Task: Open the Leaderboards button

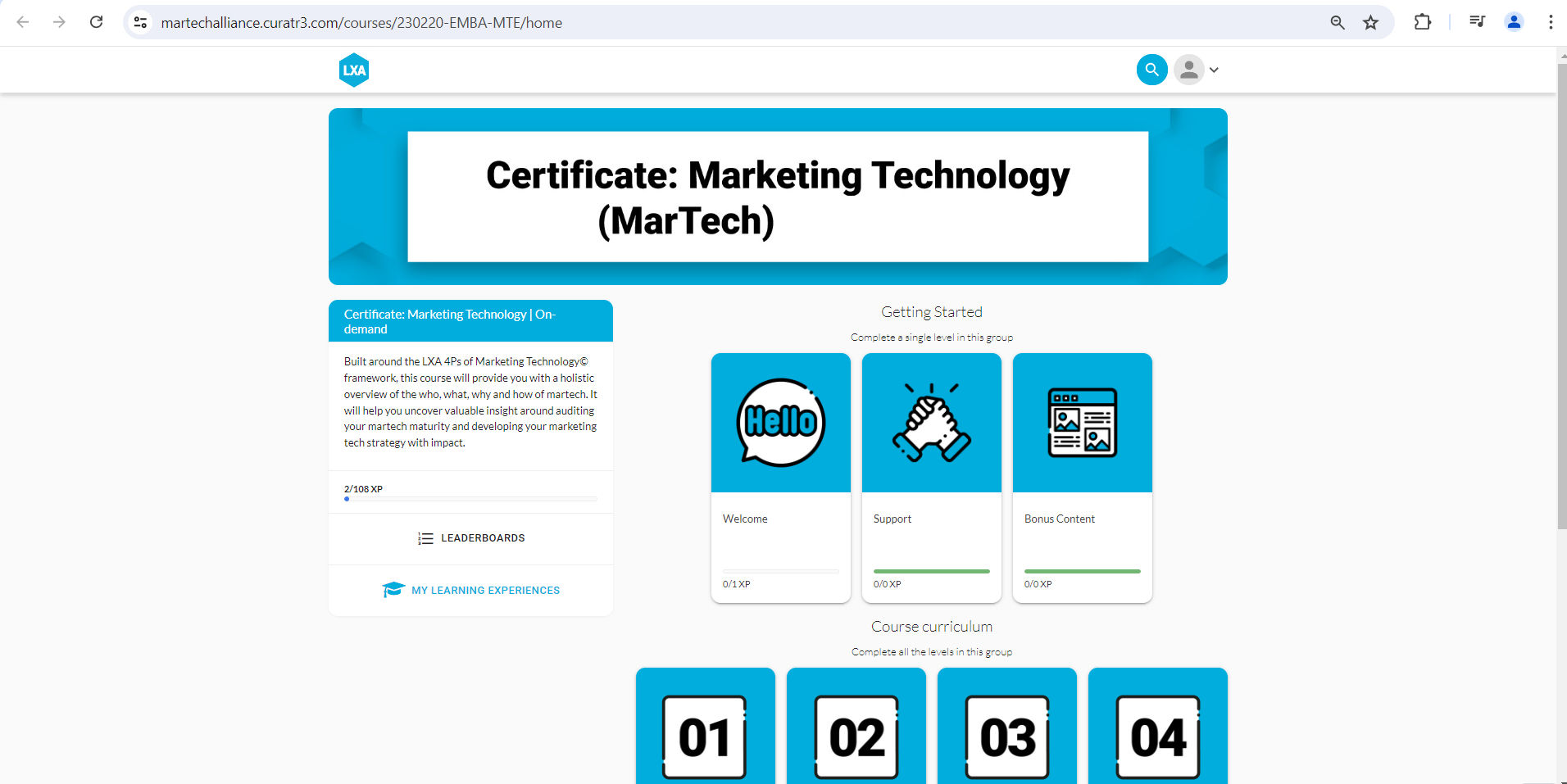Action: 471,538
